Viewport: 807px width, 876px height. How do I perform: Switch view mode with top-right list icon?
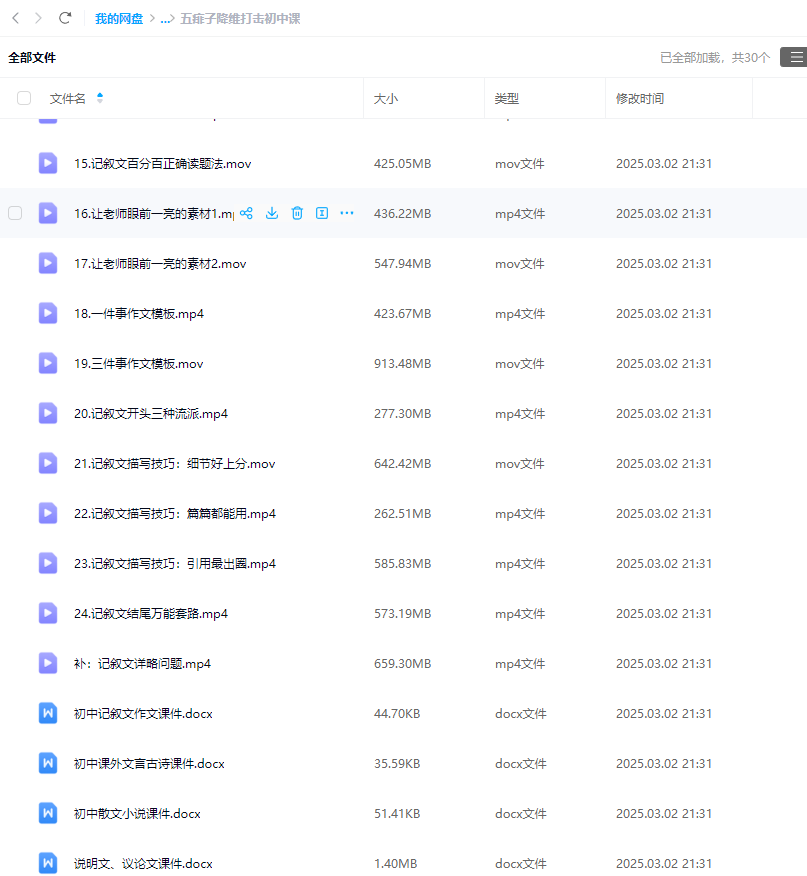pos(796,57)
